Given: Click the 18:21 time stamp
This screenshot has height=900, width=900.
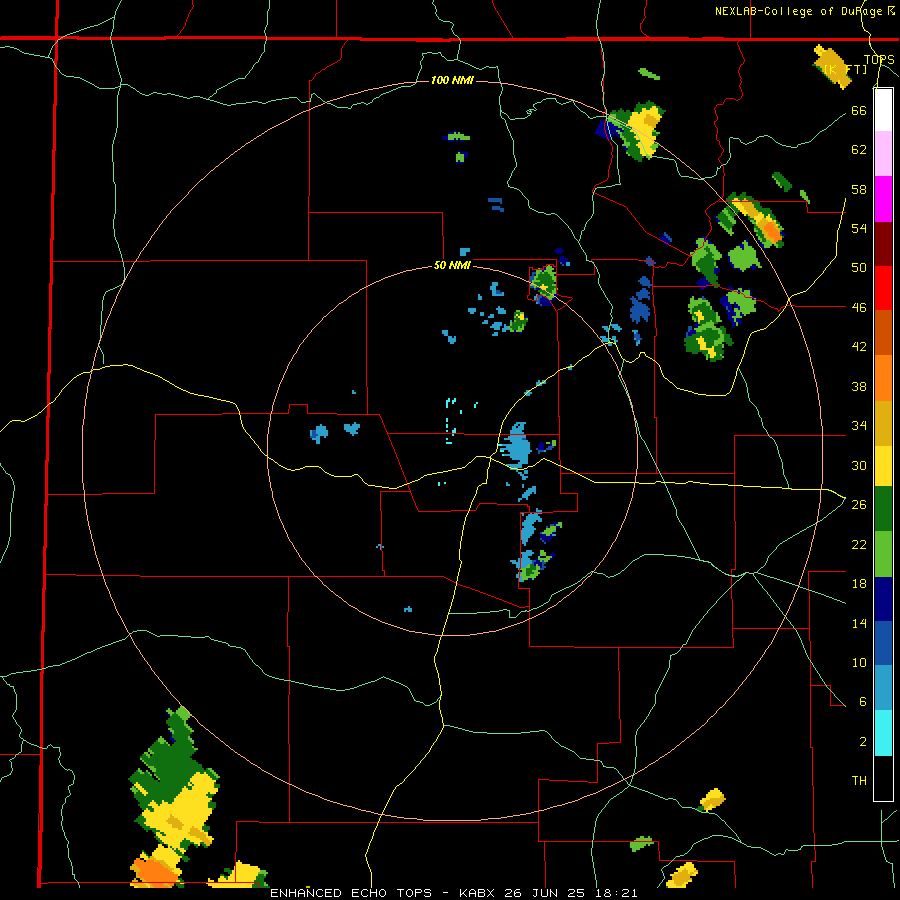Looking at the screenshot, I should 617,893.
